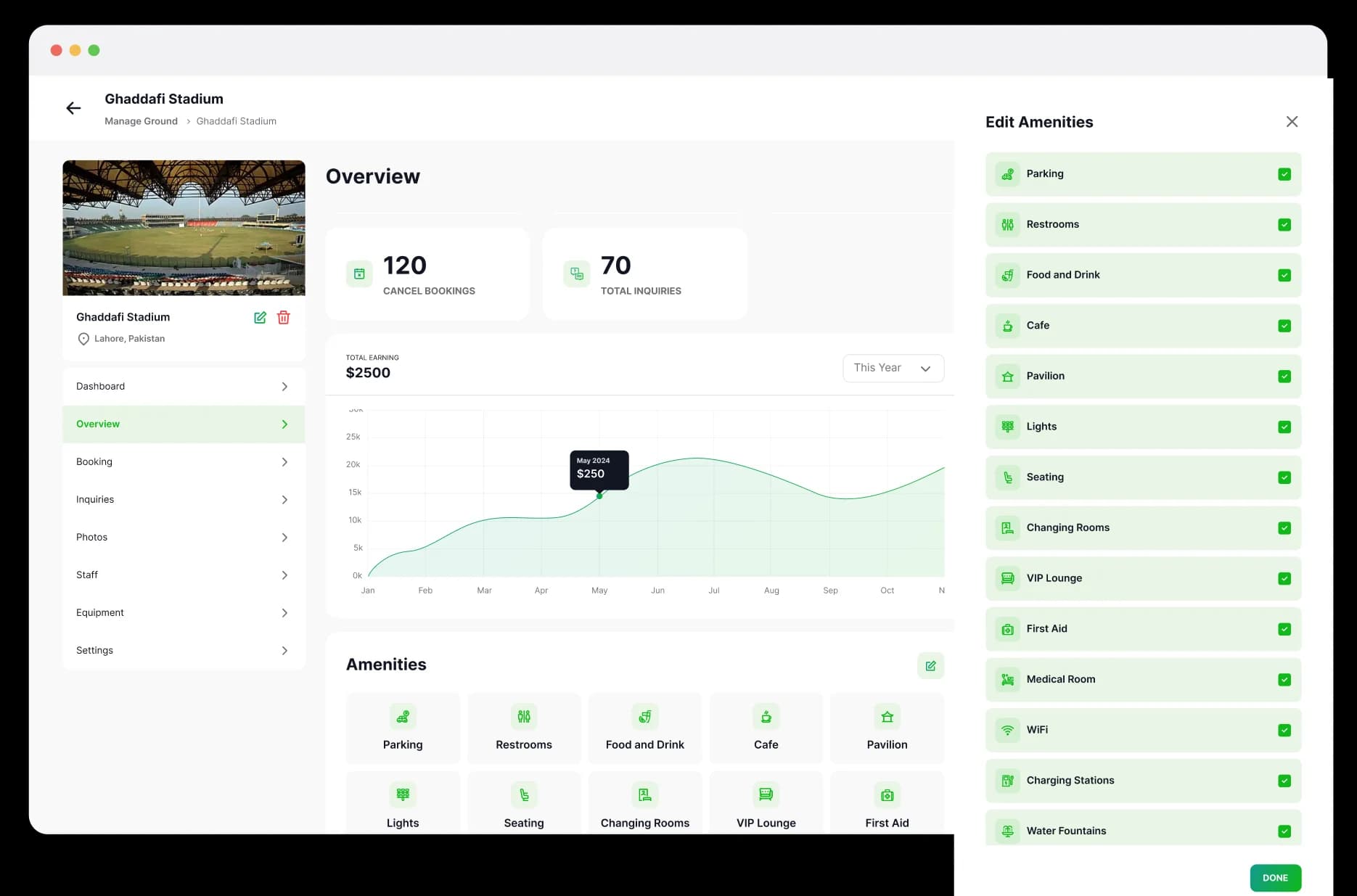
Task: Uncheck the Seating amenity checkbox
Action: coord(1284,477)
